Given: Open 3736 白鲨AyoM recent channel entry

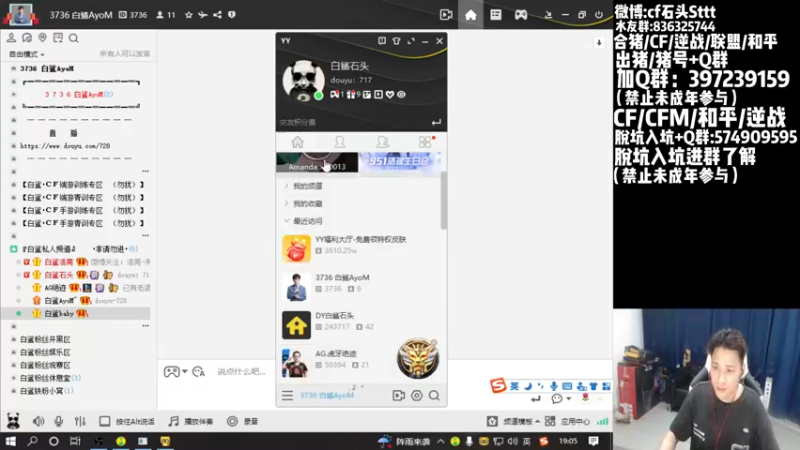Looking at the screenshot, I should pyautogui.click(x=360, y=287).
